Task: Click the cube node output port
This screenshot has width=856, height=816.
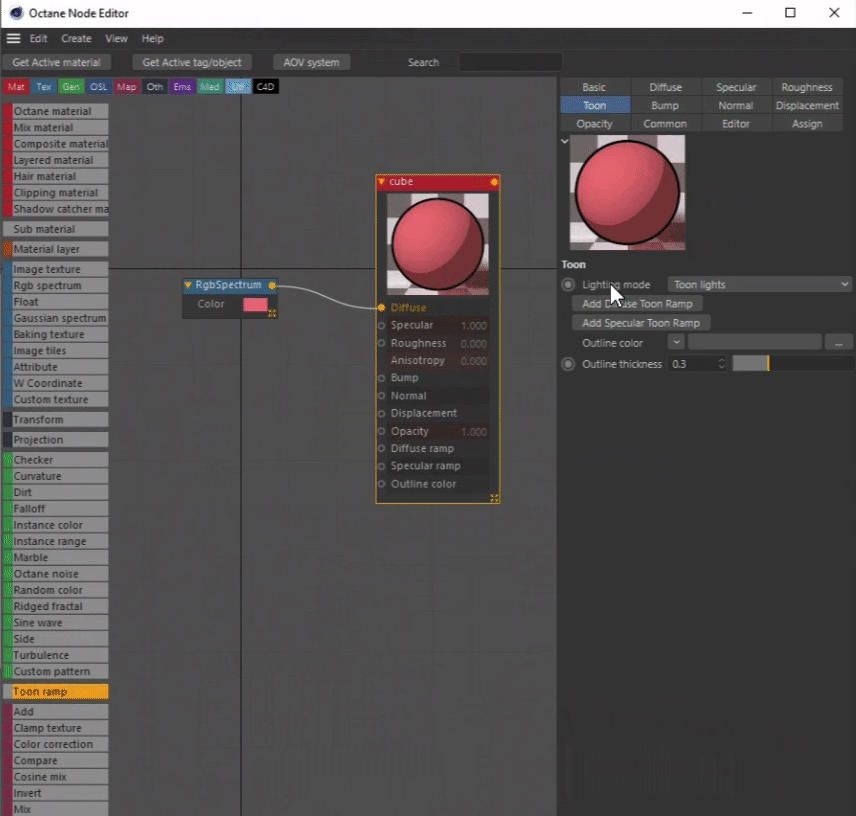Action: [494, 182]
